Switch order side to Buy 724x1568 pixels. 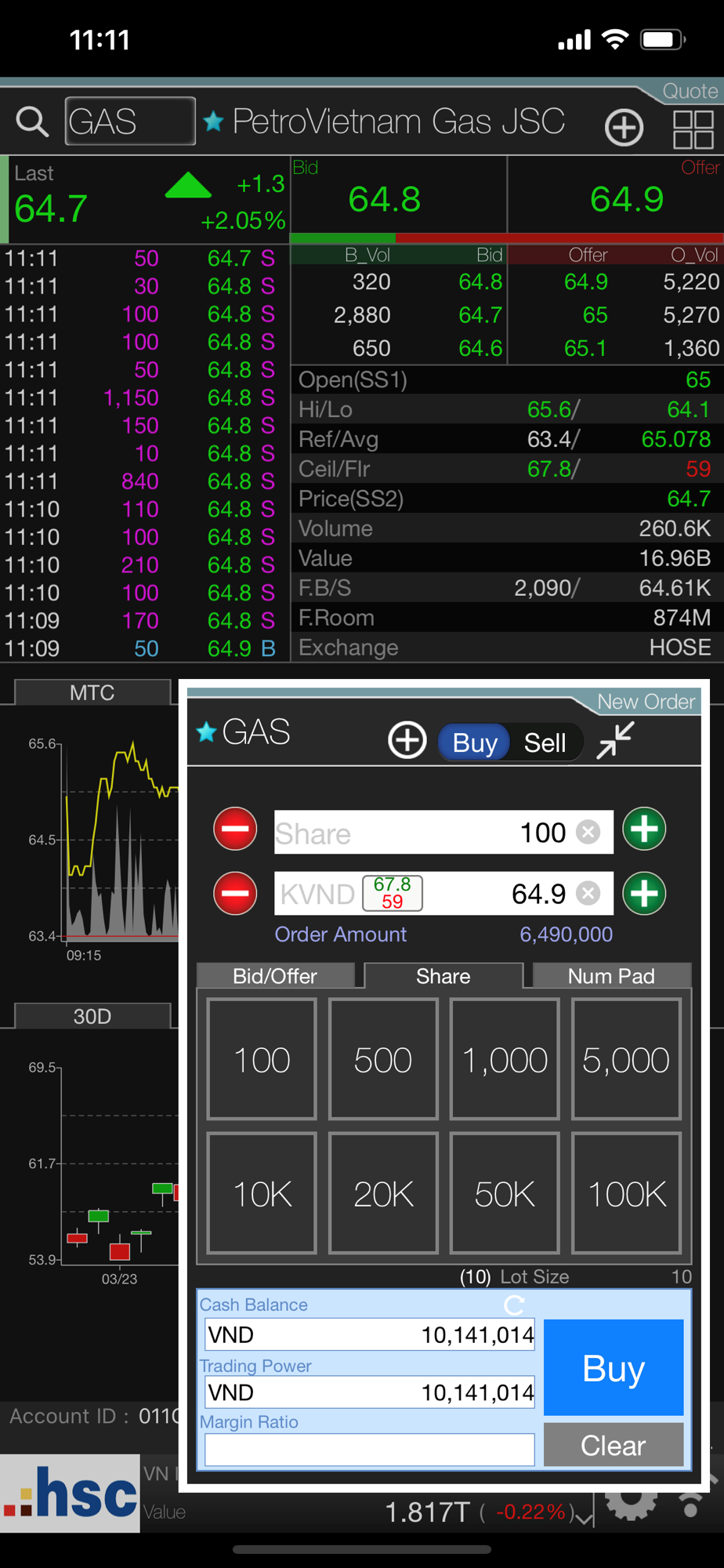click(475, 742)
